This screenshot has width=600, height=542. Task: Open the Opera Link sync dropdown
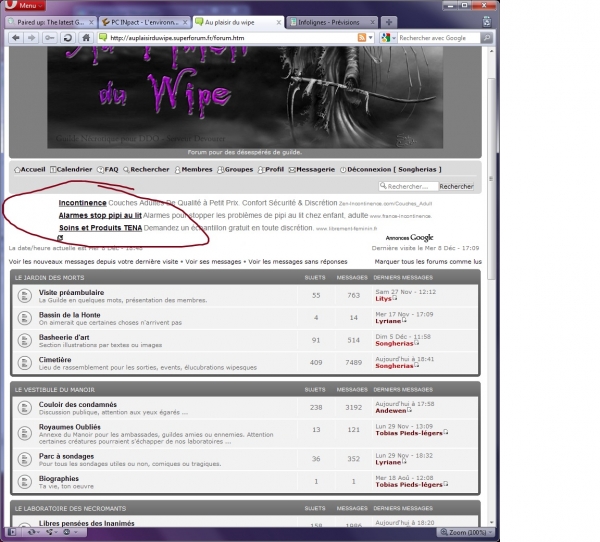click(32, 532)
